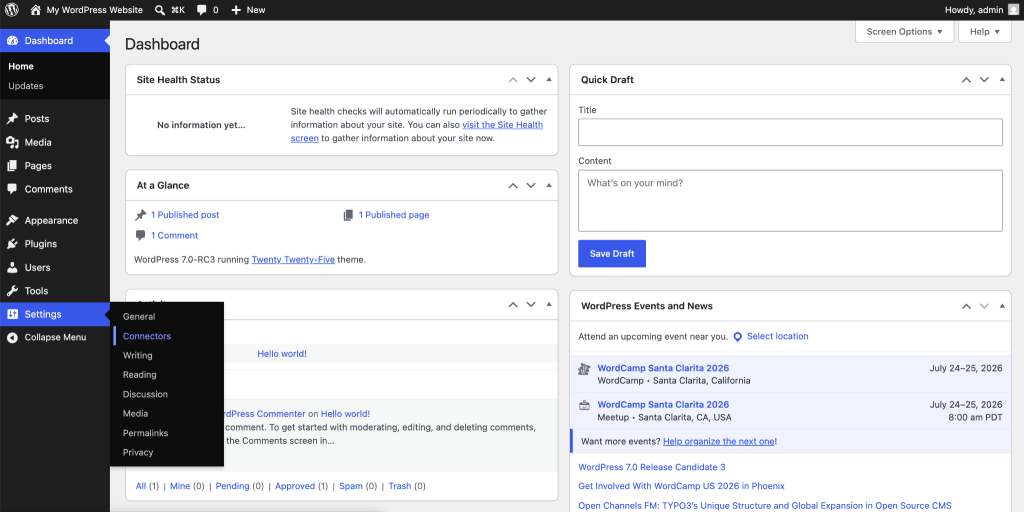This screenshot has height=512, width=1024.
Task: Open the 1 Published page link
Action: tap(394, 215)
